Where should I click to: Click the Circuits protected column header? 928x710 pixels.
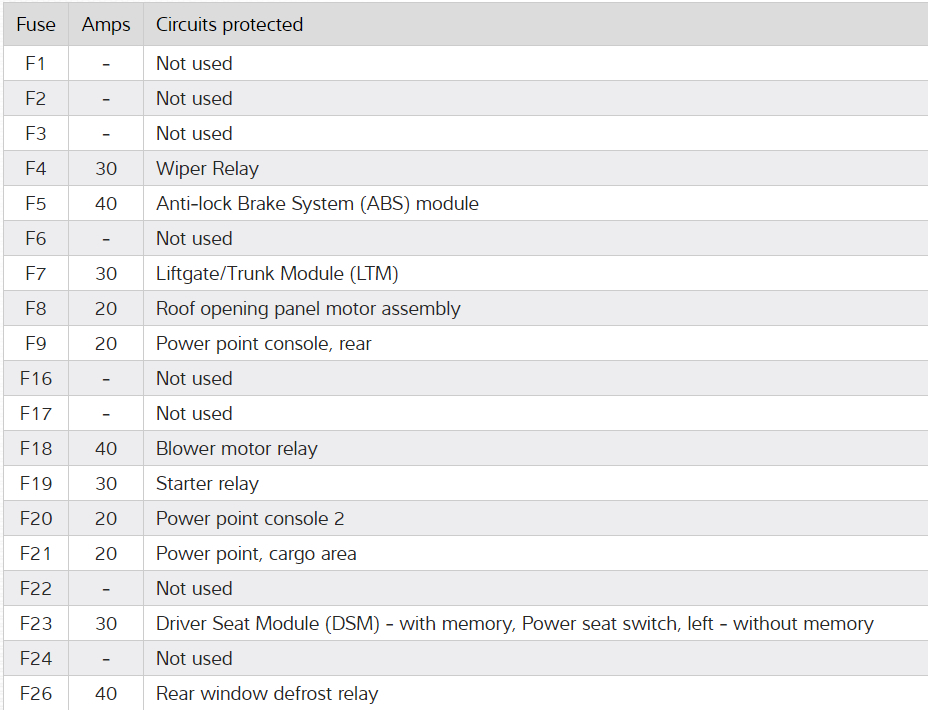tap(229, 24)
